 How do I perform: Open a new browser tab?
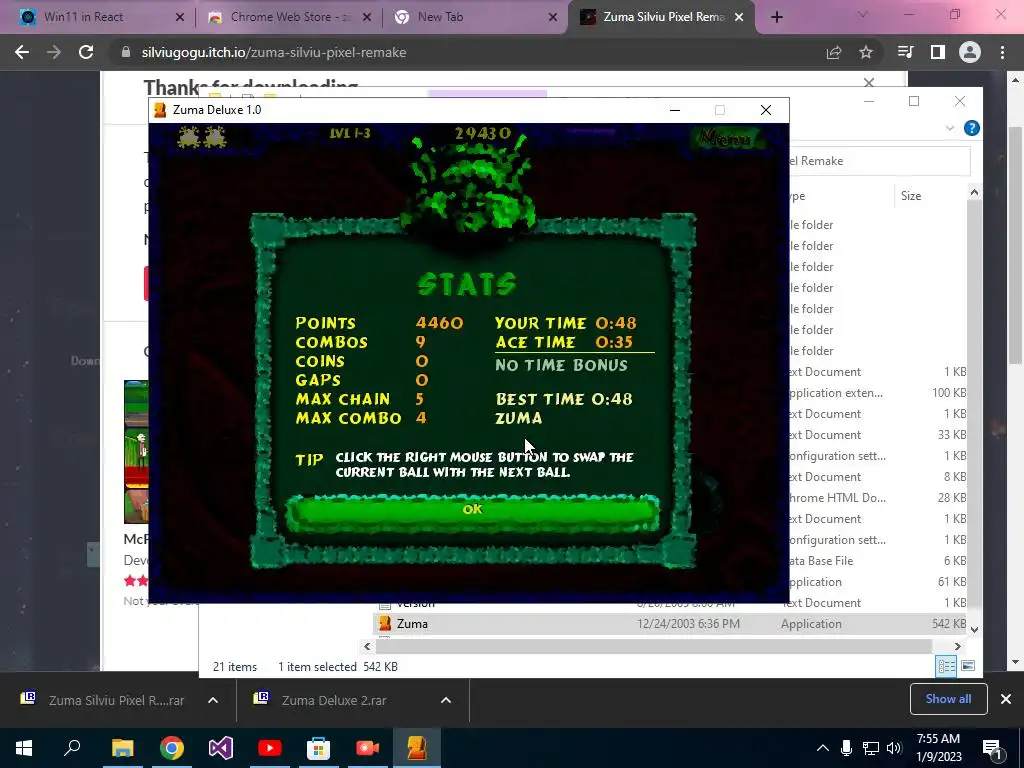click(776, 17)
